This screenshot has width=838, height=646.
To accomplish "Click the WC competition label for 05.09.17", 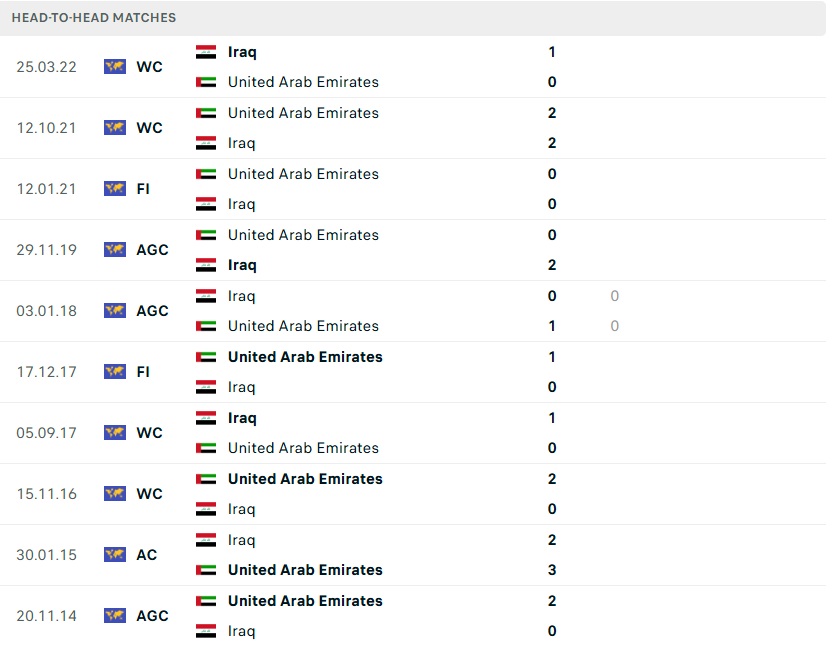I will (x=149, y=433).
